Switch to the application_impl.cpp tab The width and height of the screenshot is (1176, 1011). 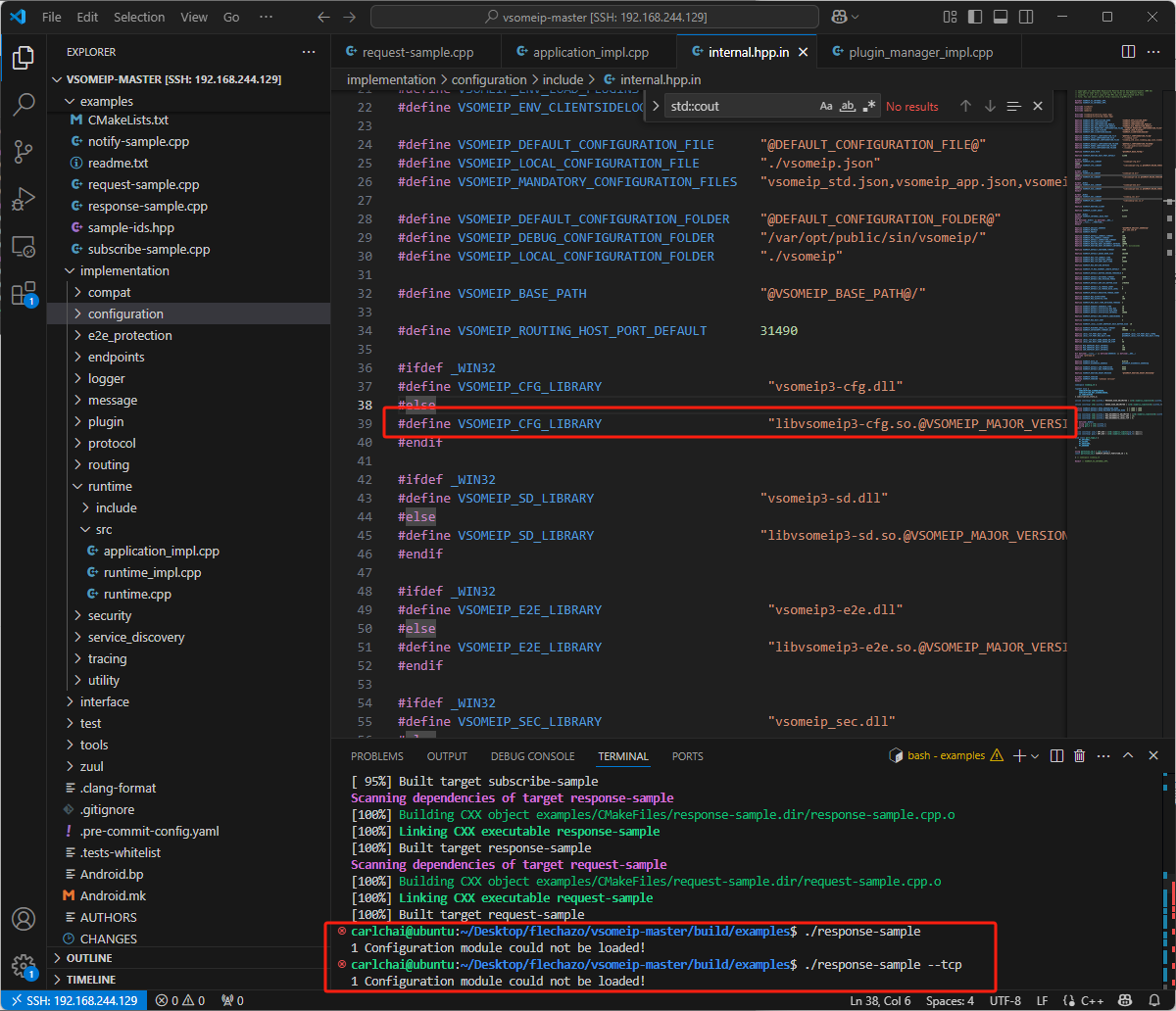tap(589, 52)
